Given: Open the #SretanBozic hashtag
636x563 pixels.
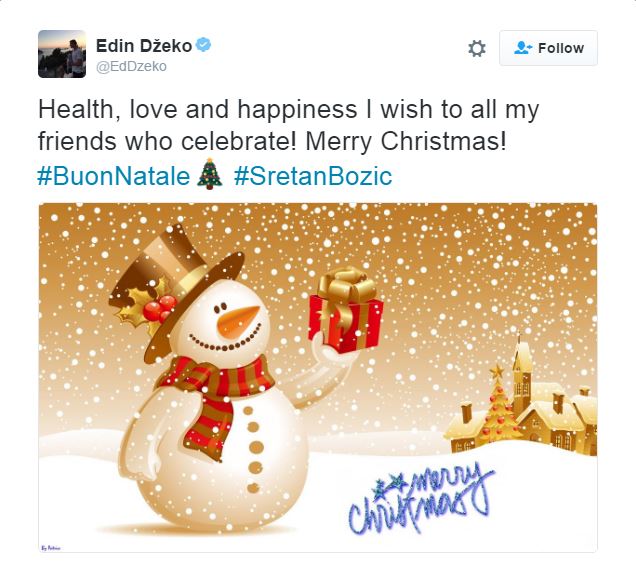Looking at the screenshot, I should click(x=313, y=176).
